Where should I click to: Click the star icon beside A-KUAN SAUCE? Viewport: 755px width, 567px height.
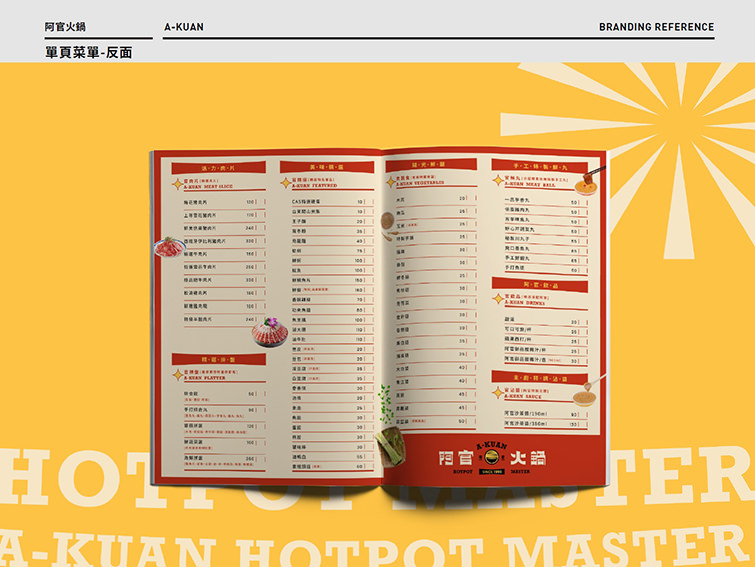(498, 393)
